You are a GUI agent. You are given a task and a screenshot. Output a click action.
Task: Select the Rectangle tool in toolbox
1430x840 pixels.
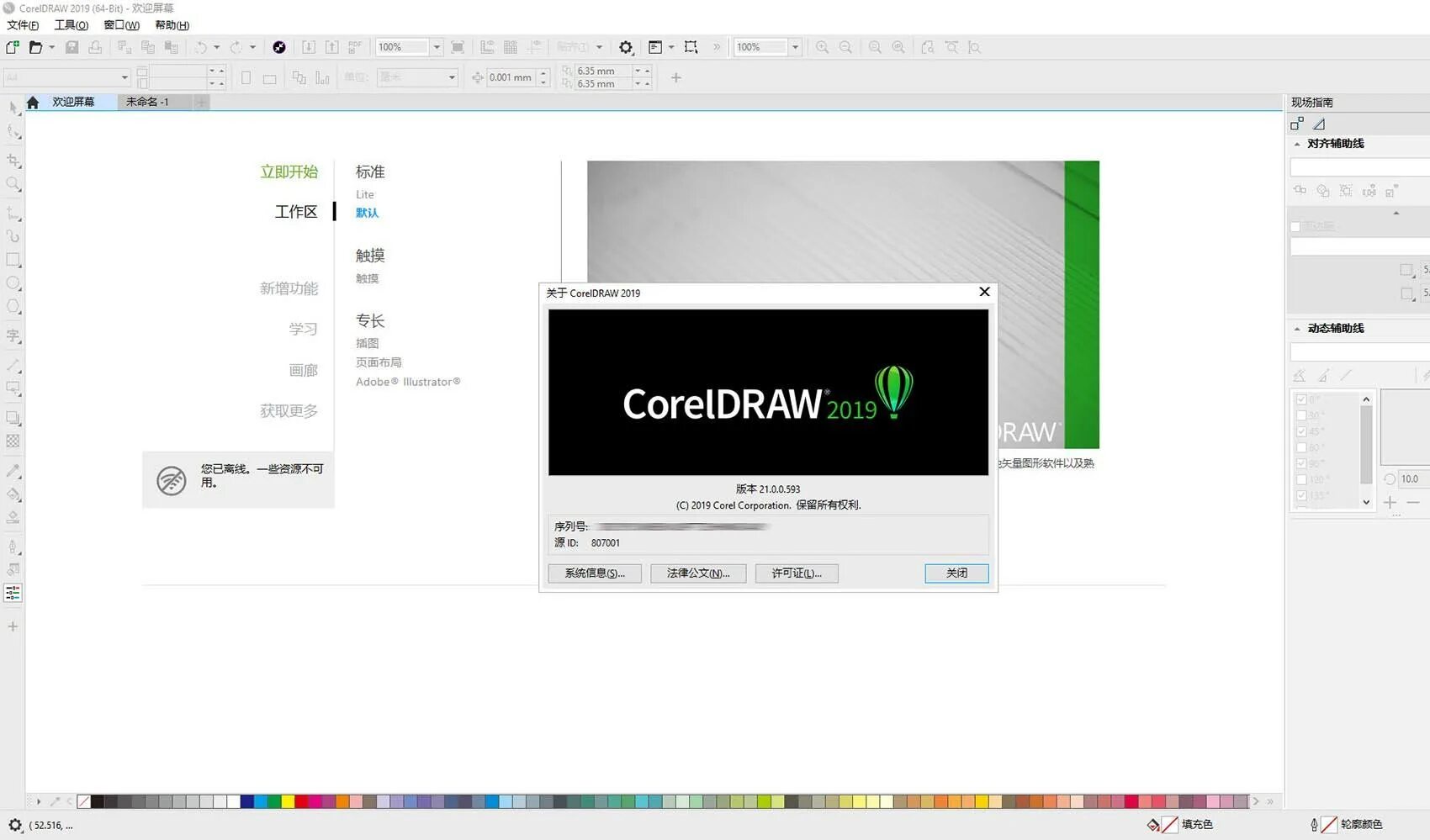pos(13,260)
